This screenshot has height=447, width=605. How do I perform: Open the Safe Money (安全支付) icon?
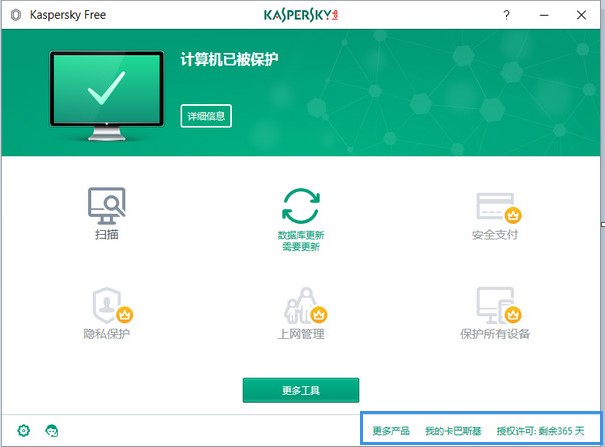pyautogui.click(x=498, y=208)
